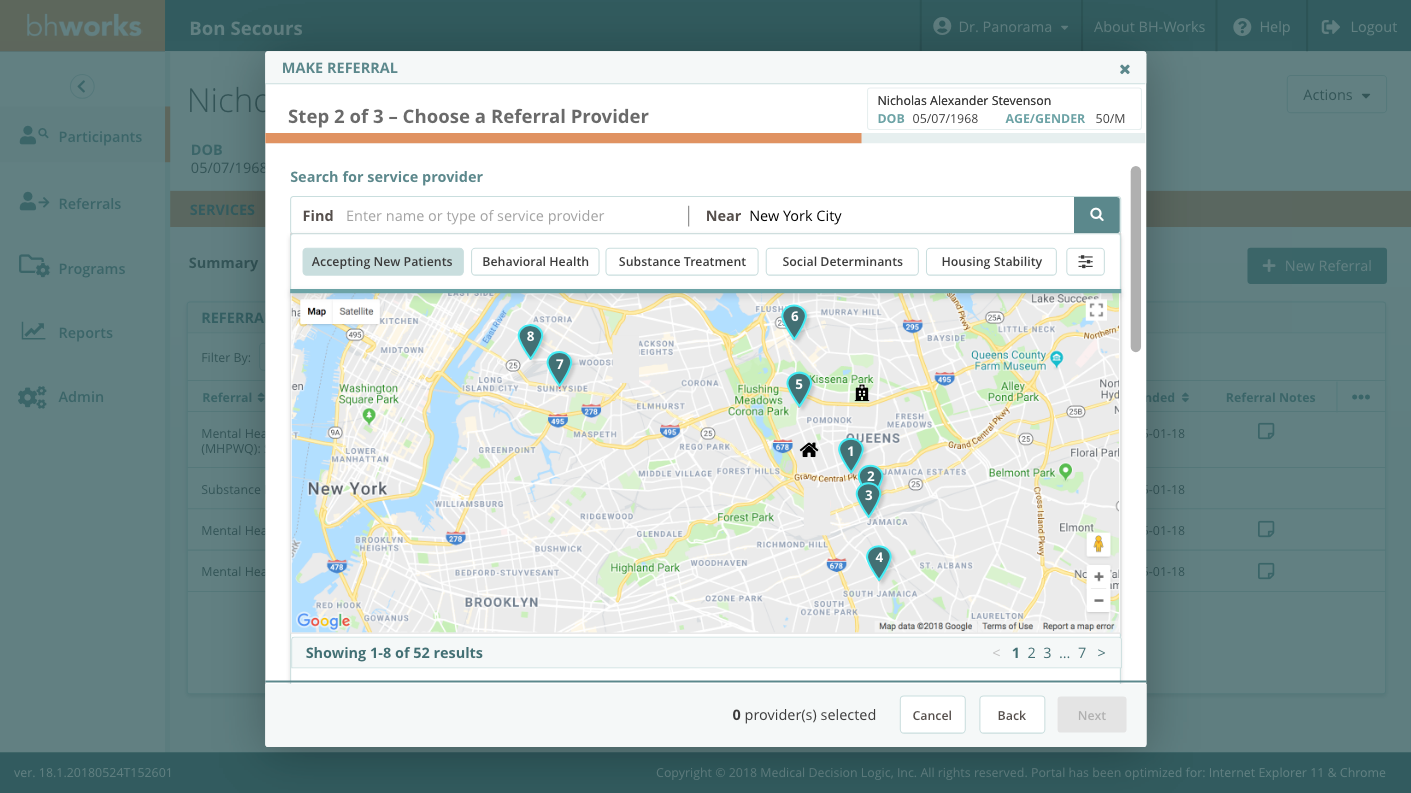
Task: Click the search magnifier button
Action: coord(1097,215)
